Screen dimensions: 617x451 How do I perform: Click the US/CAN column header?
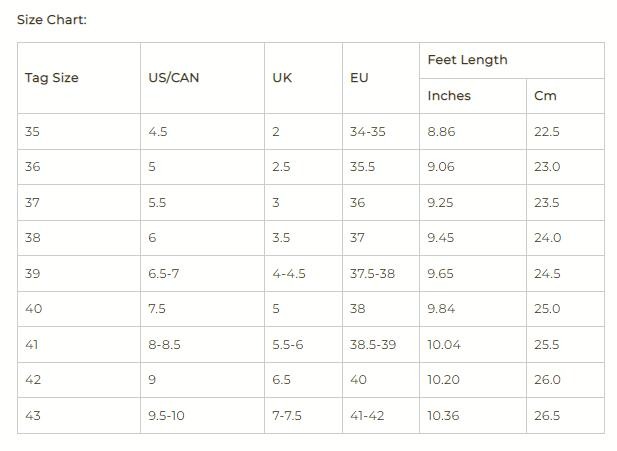(173, 78)
